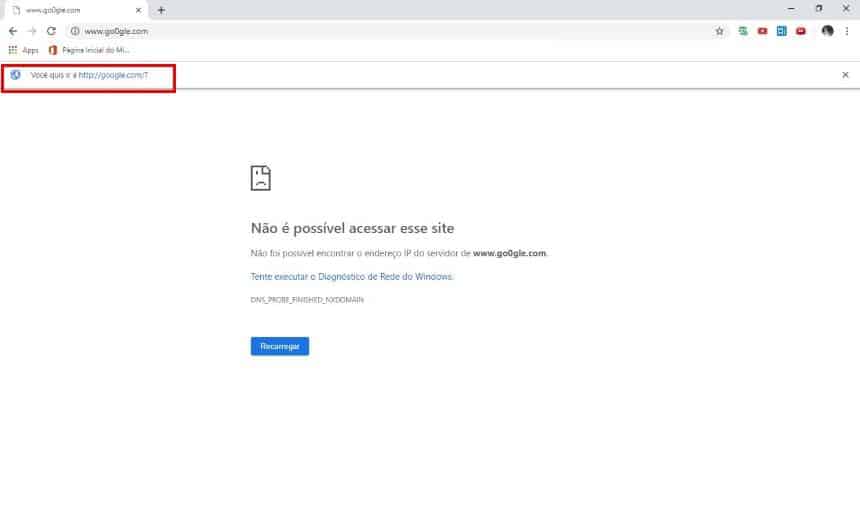Close the www.go0gle.com tab
860x514 pixels.
coord(138,10)
